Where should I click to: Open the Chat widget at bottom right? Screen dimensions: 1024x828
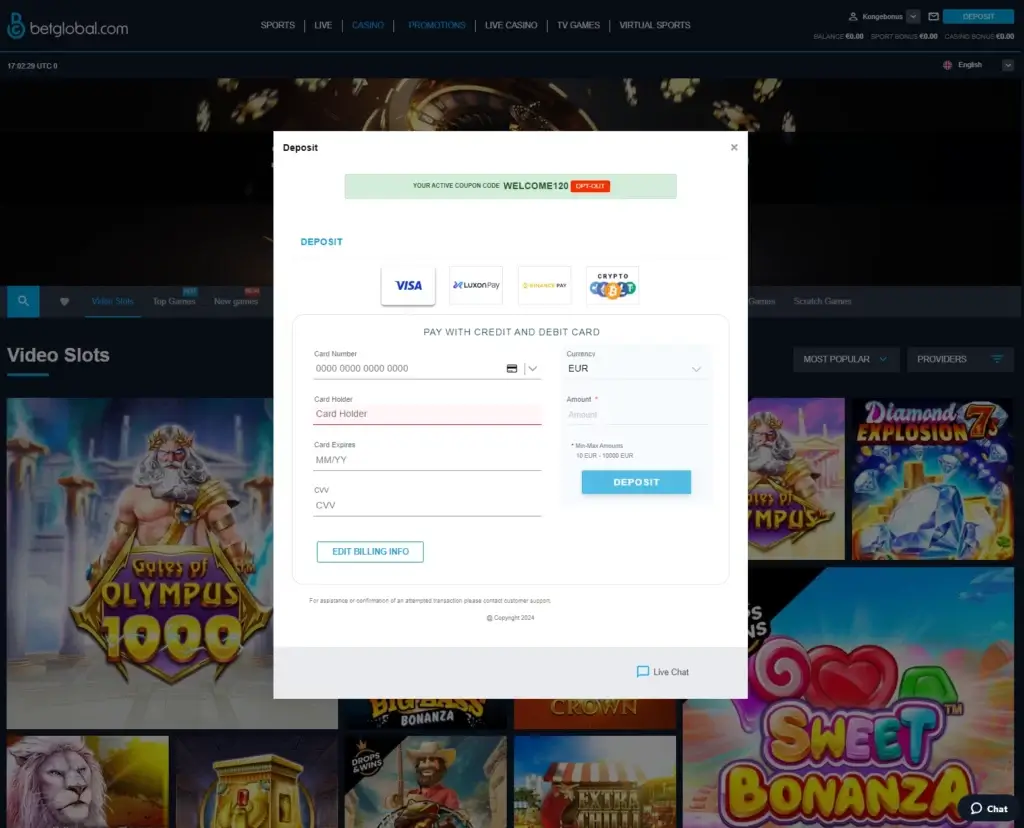click(989, 808)
